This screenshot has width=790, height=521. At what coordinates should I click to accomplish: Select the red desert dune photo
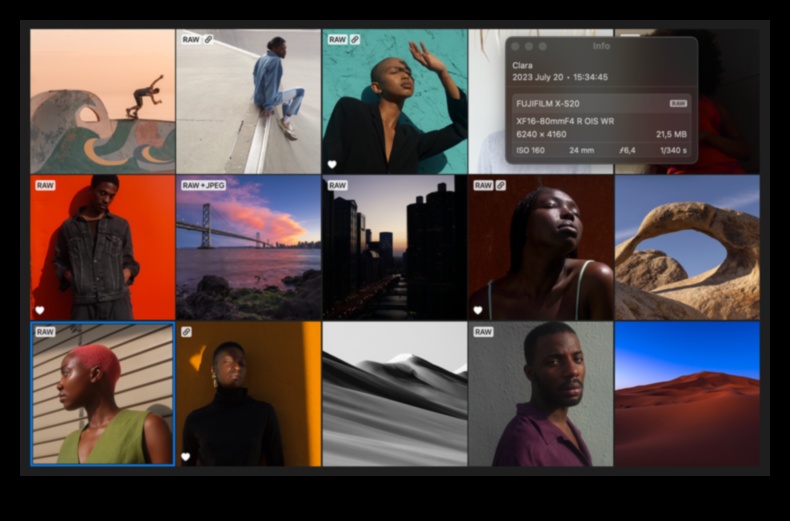(x=686, y=393)
